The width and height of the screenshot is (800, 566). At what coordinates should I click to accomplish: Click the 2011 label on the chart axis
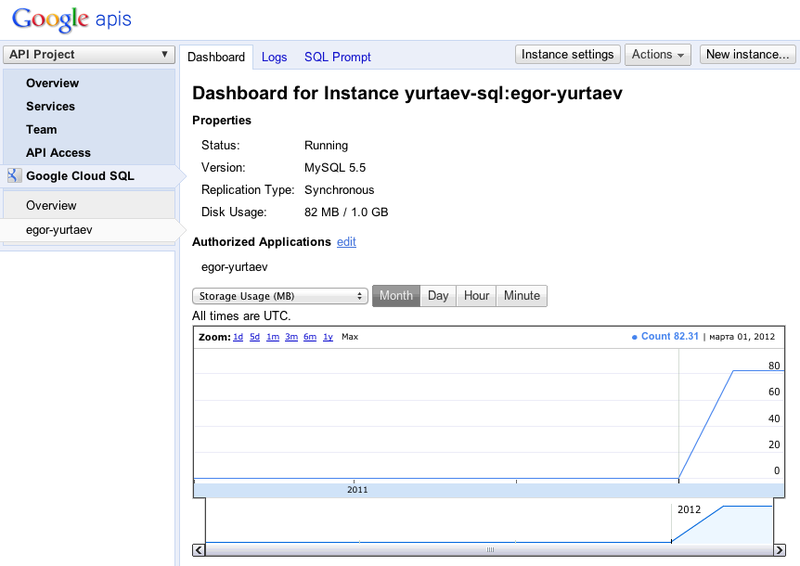[x=357, y=490]
